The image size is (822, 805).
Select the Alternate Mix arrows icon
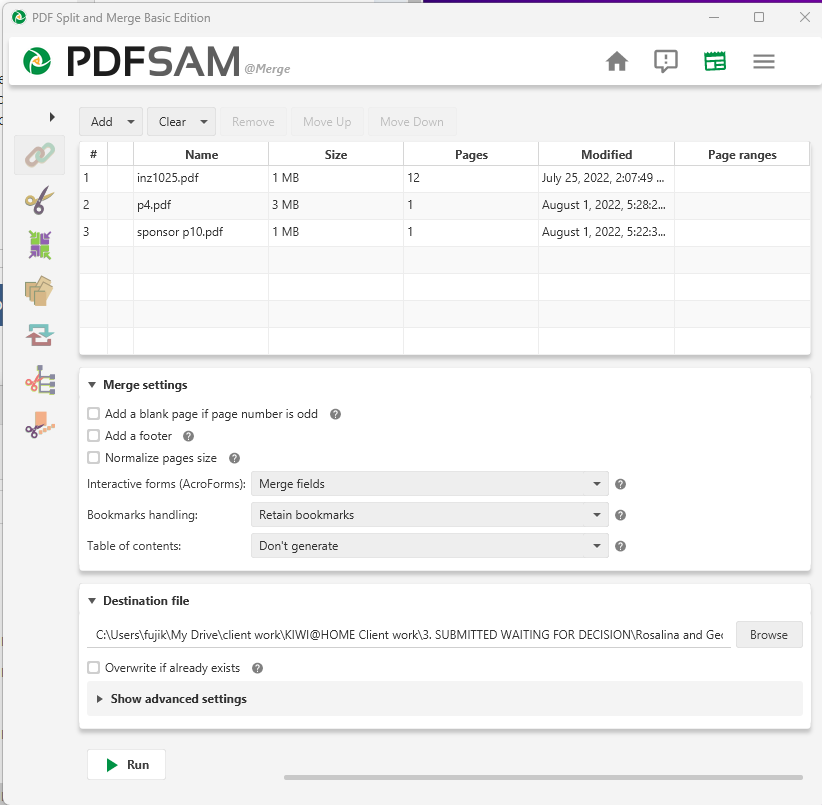click(39, 245)
